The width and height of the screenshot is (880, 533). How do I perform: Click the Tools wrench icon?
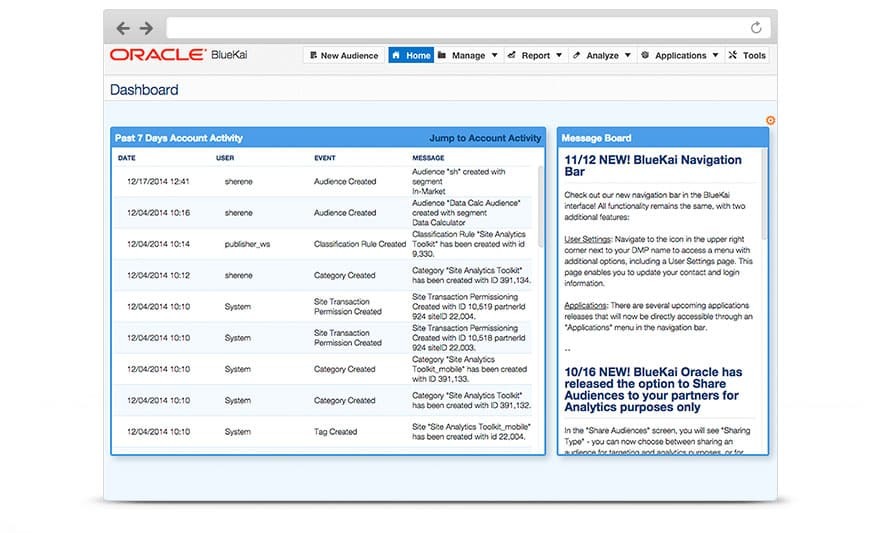pyautogui.click(x=732, y=56)
